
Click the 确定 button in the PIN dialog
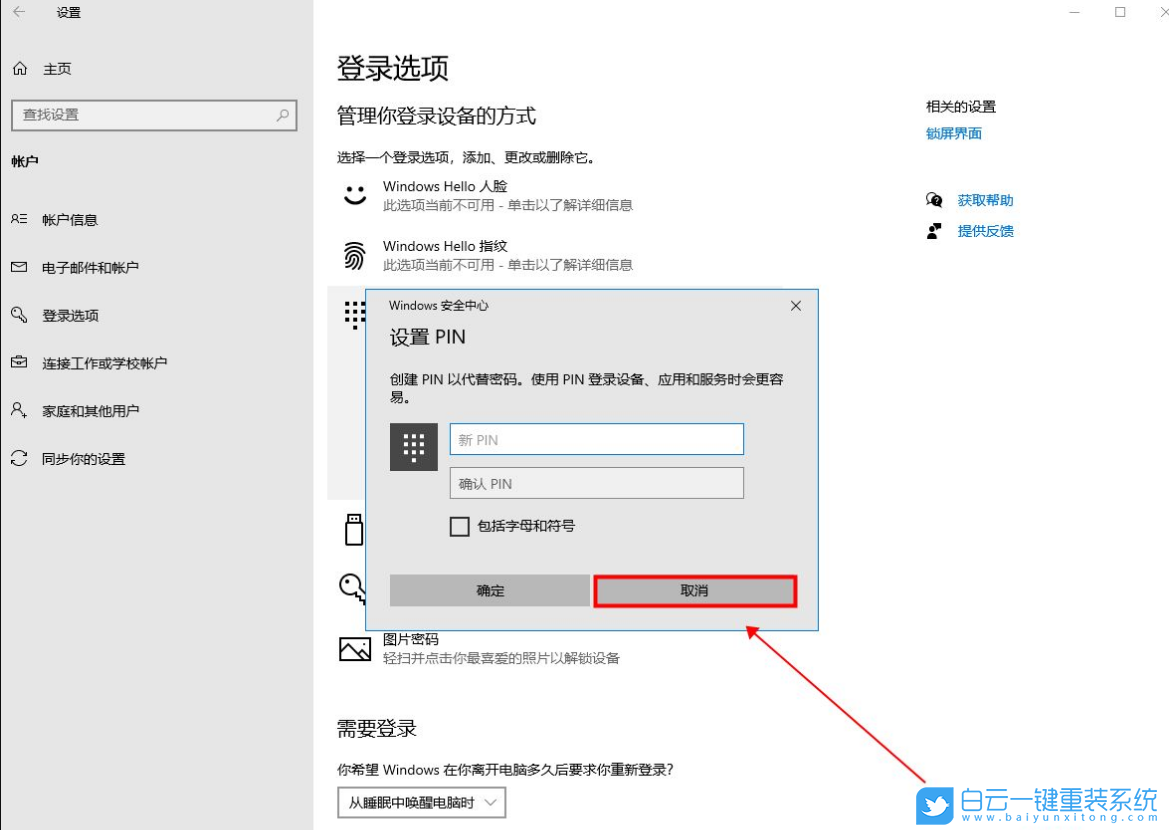pyautogui.click(x=489, y=590)
